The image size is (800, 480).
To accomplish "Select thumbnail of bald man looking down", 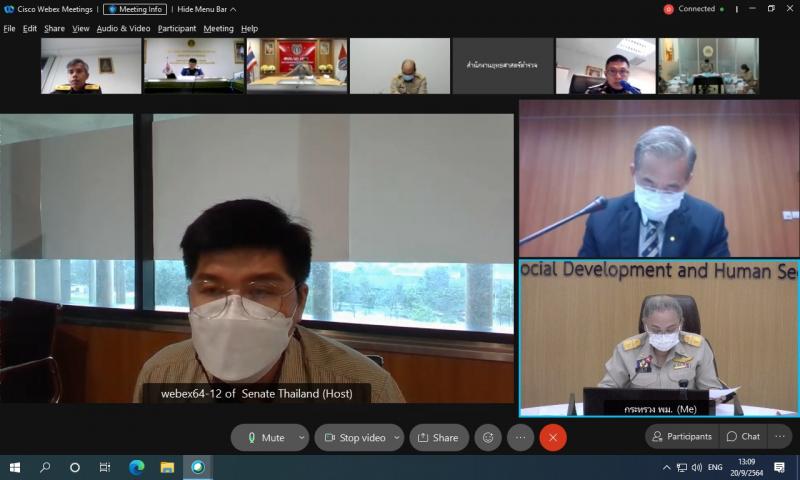I will [400, 66].
